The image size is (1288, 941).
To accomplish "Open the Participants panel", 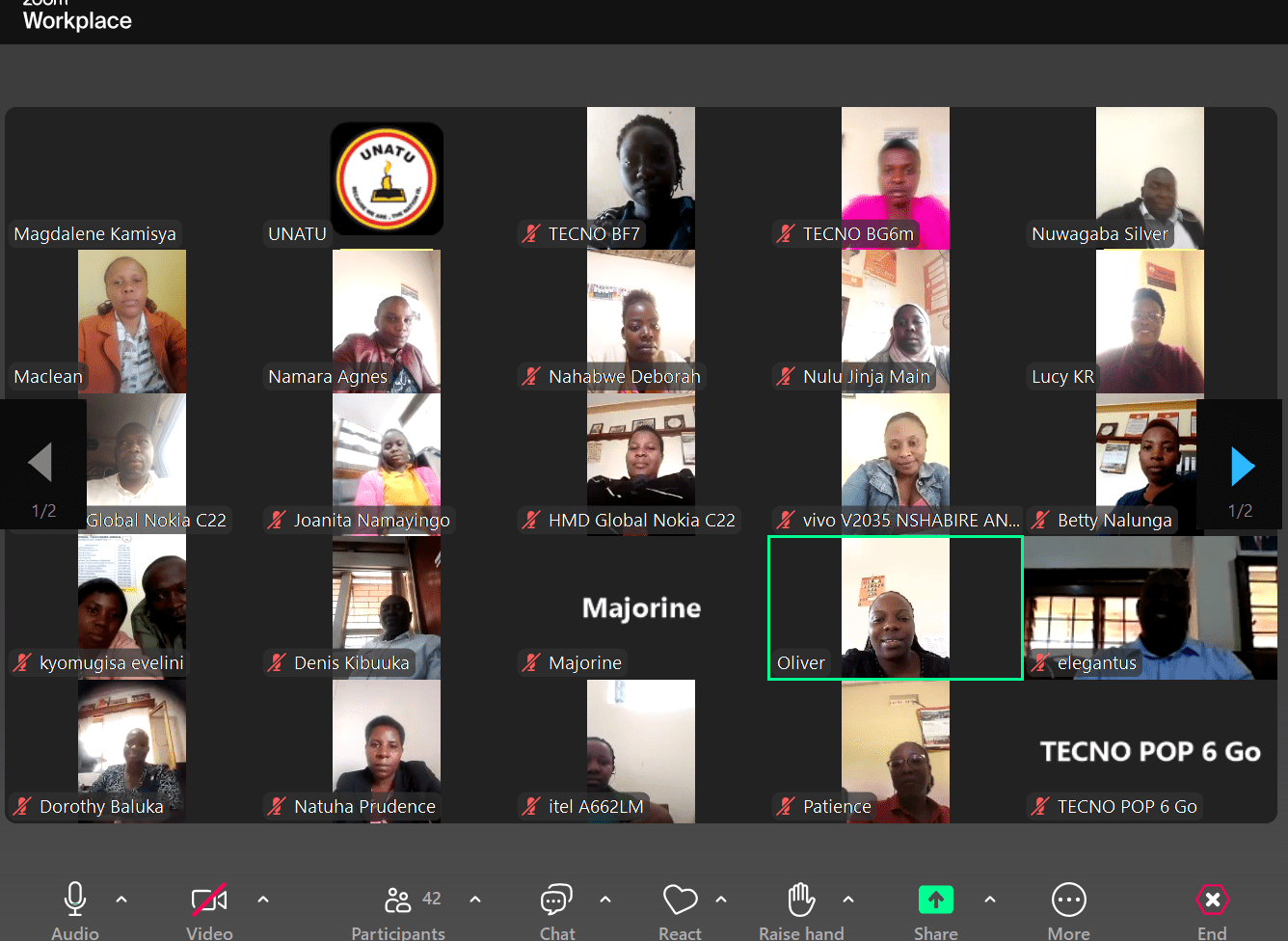I will click(398, 901).
